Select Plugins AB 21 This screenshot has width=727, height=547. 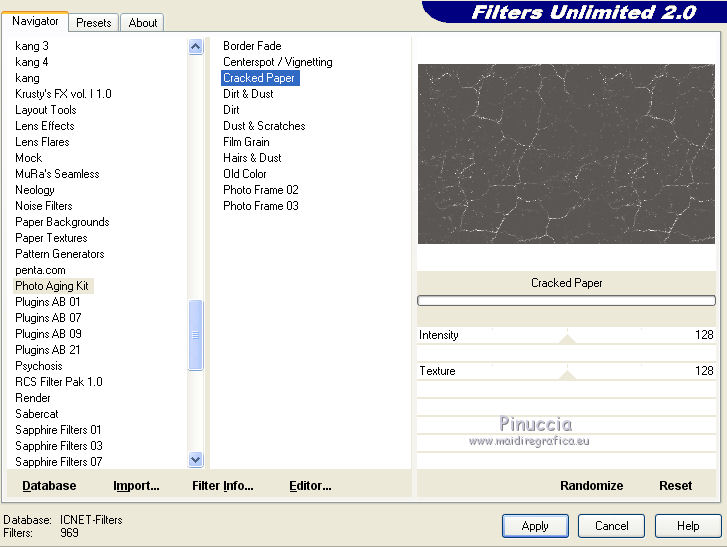click(x=47, y=350)
